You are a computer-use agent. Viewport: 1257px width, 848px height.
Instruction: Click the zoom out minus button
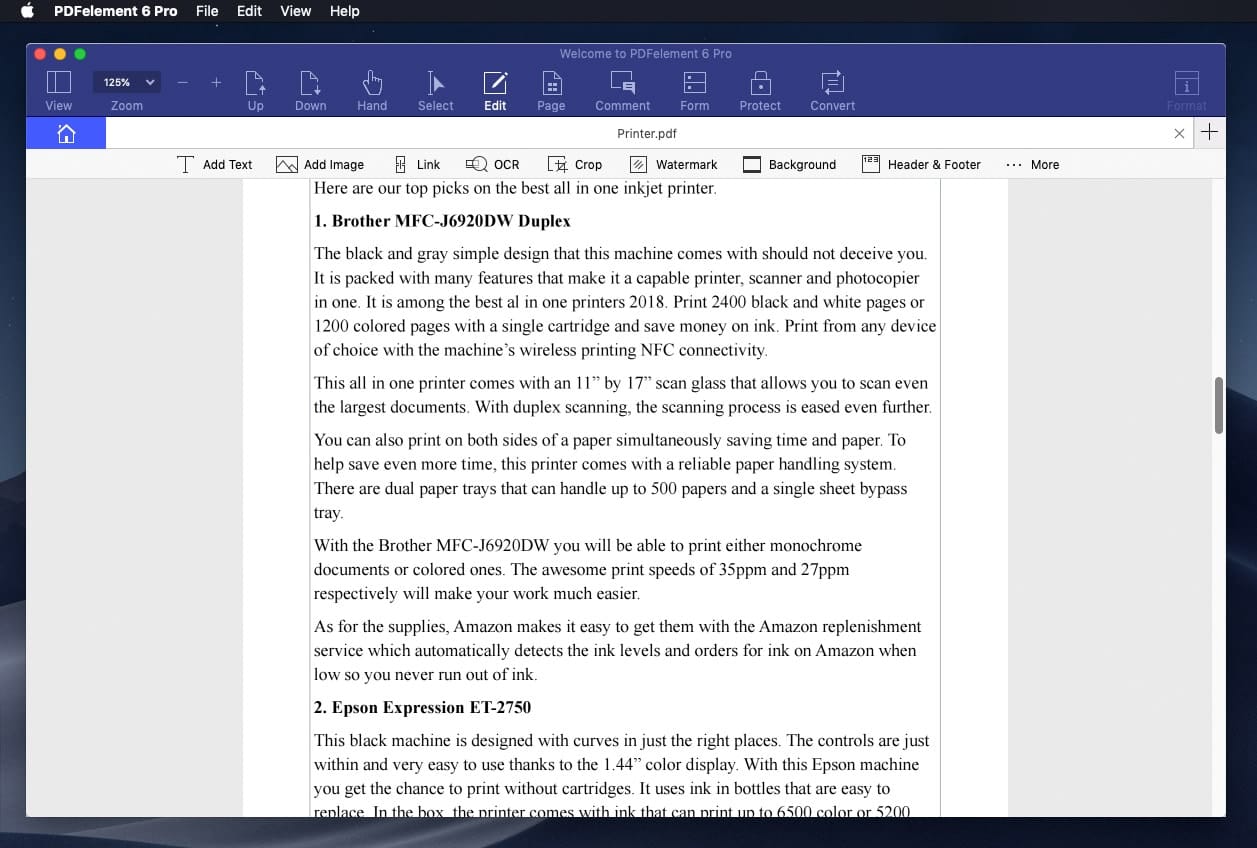click(x=182, y=82)
